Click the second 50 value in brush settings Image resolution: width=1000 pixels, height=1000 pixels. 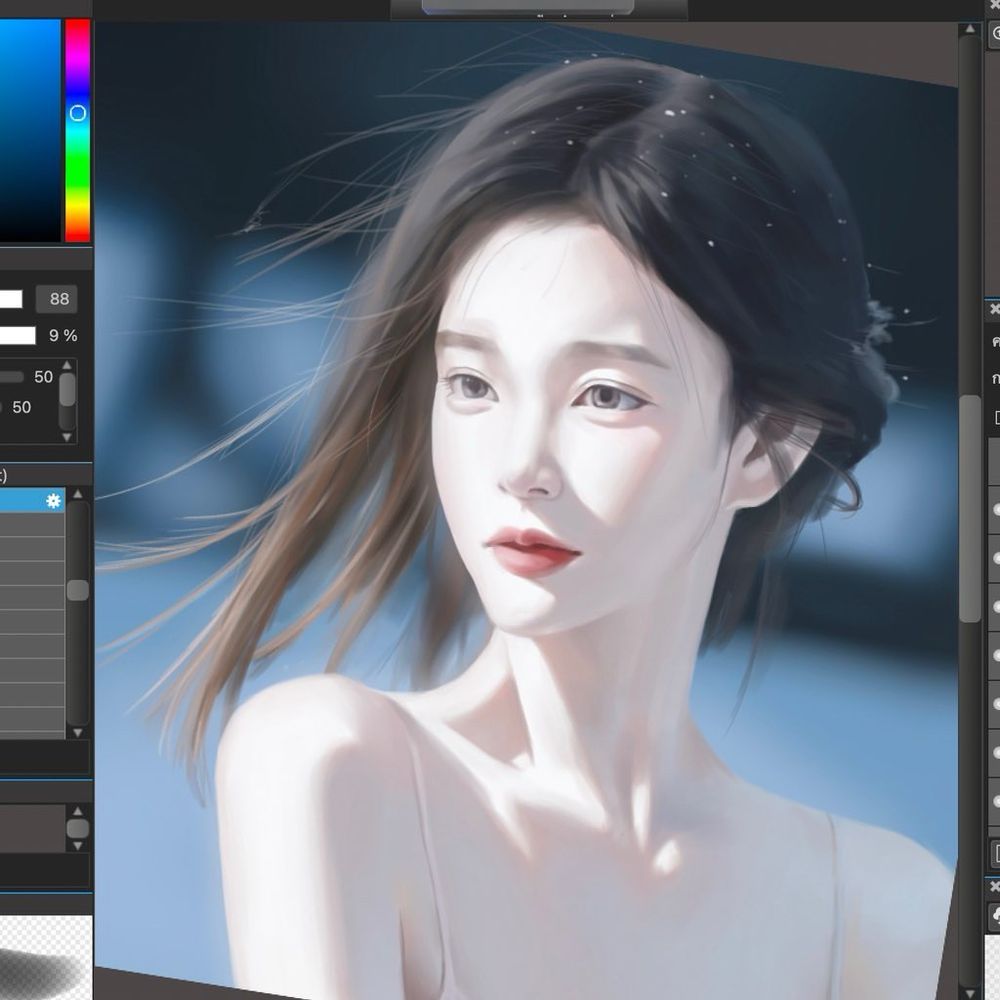(x=22, y=408)
